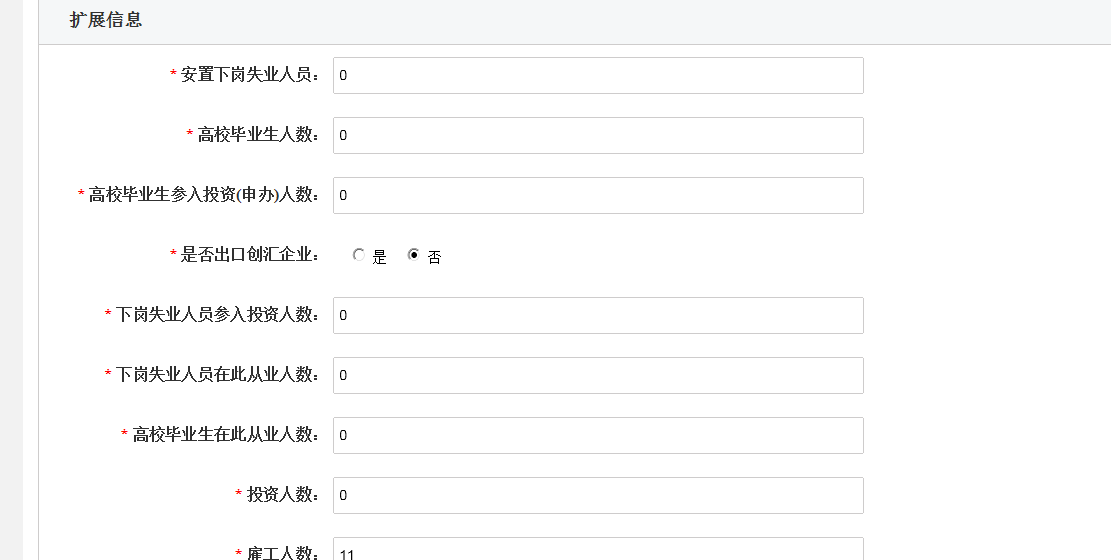Focus the 下岗失业人员参入投资人数 input field
The image size is (1111, 560).
click(x=598, y=315)
